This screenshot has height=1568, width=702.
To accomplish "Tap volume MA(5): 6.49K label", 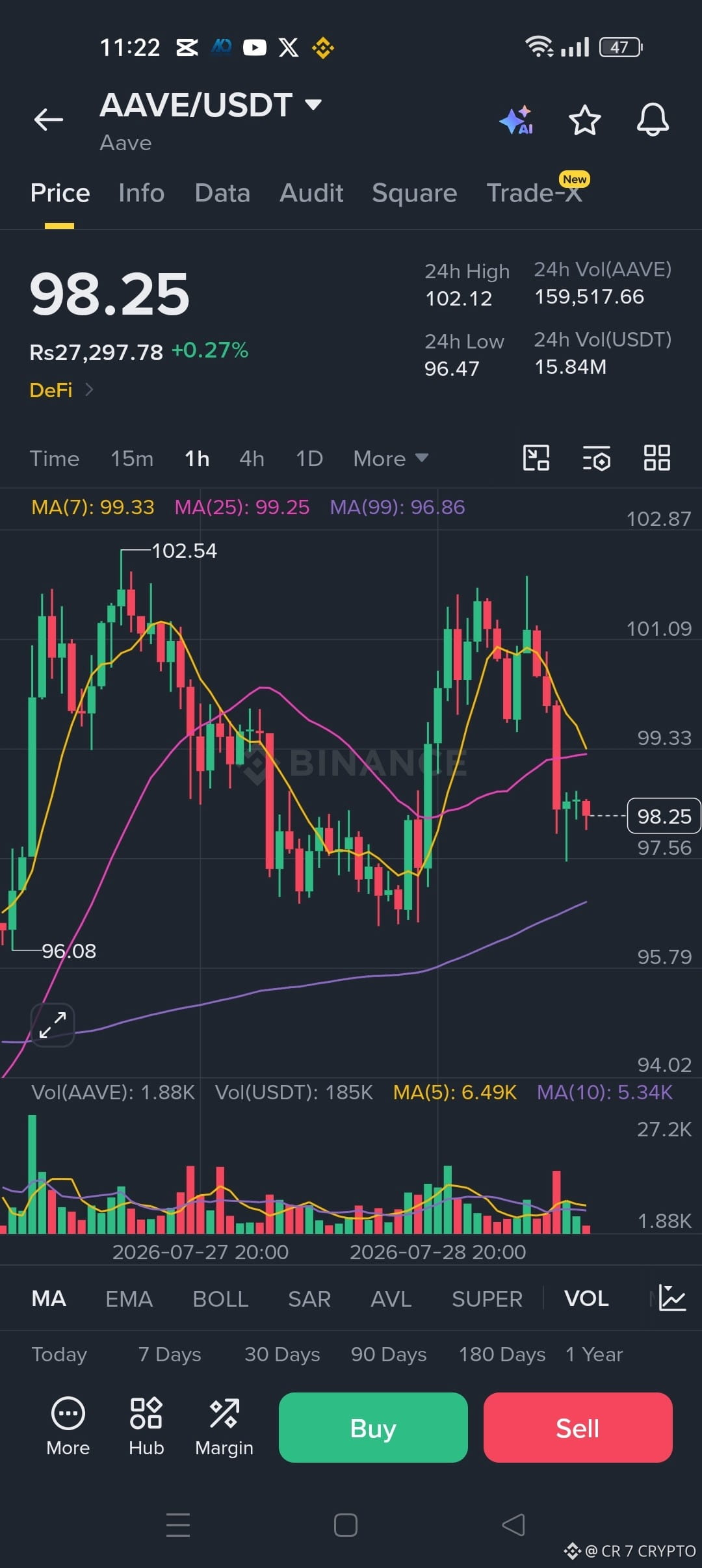I will point(454,1092).
